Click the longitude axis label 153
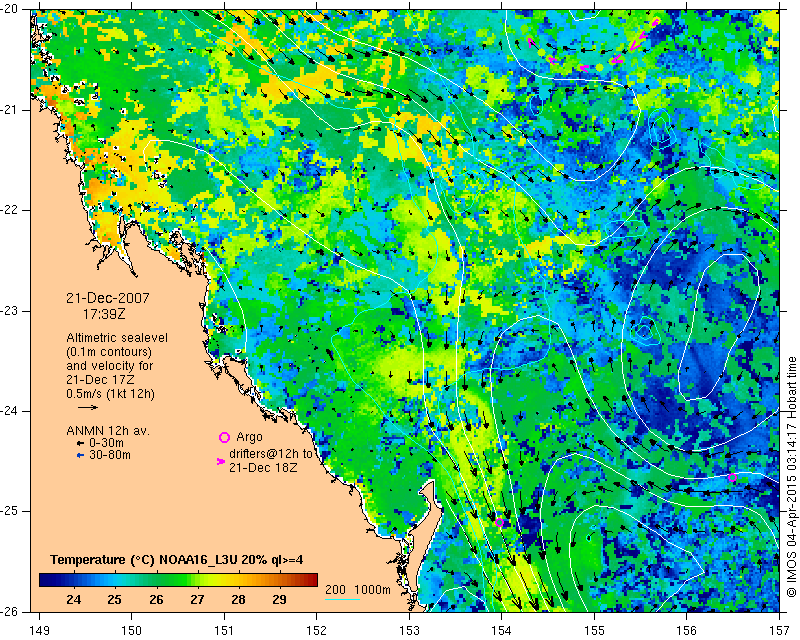The height and width of the screenshot is (640, 800). (409, 631)
